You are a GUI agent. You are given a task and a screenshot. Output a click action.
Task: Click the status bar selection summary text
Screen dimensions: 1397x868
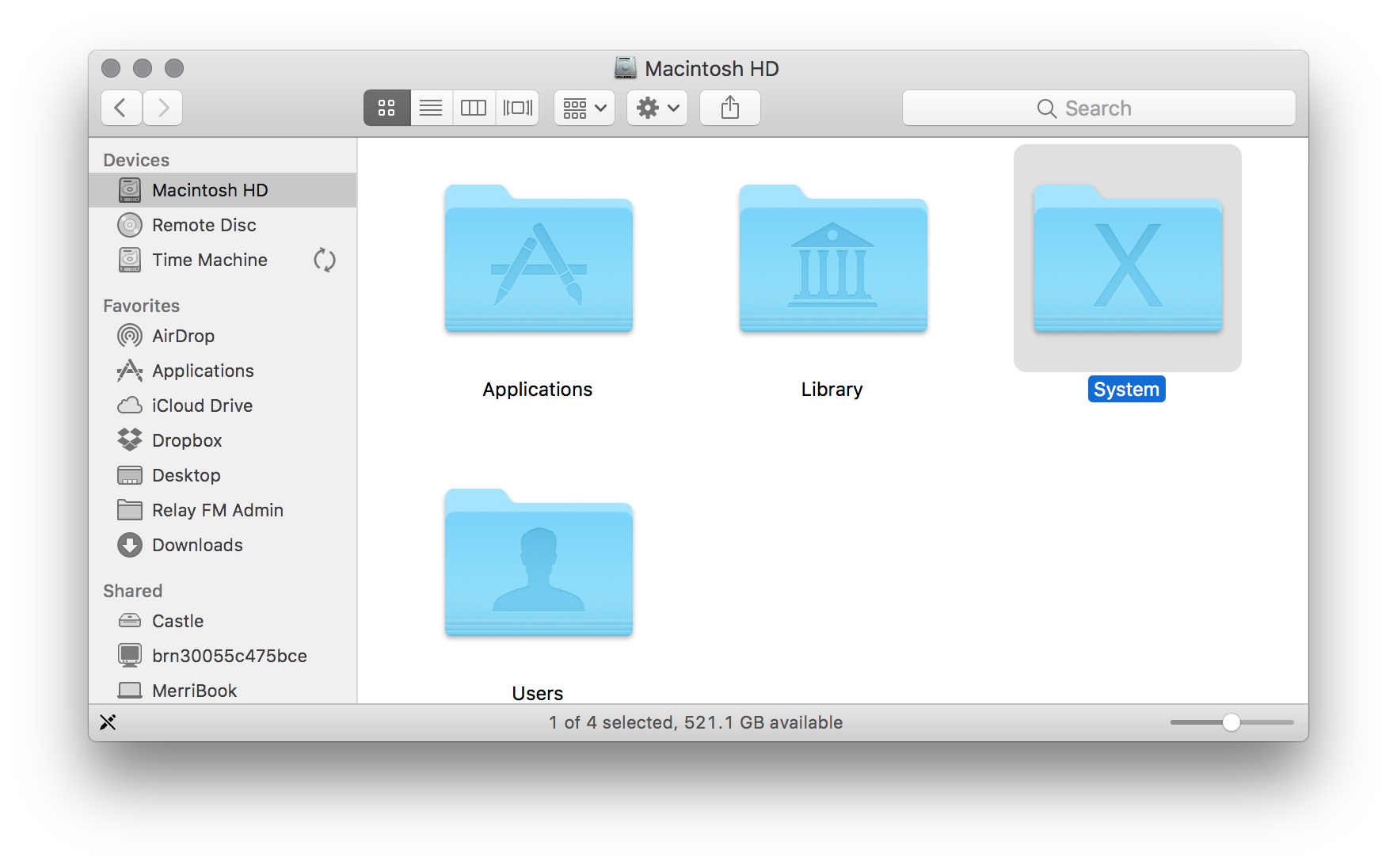(696, 722)
